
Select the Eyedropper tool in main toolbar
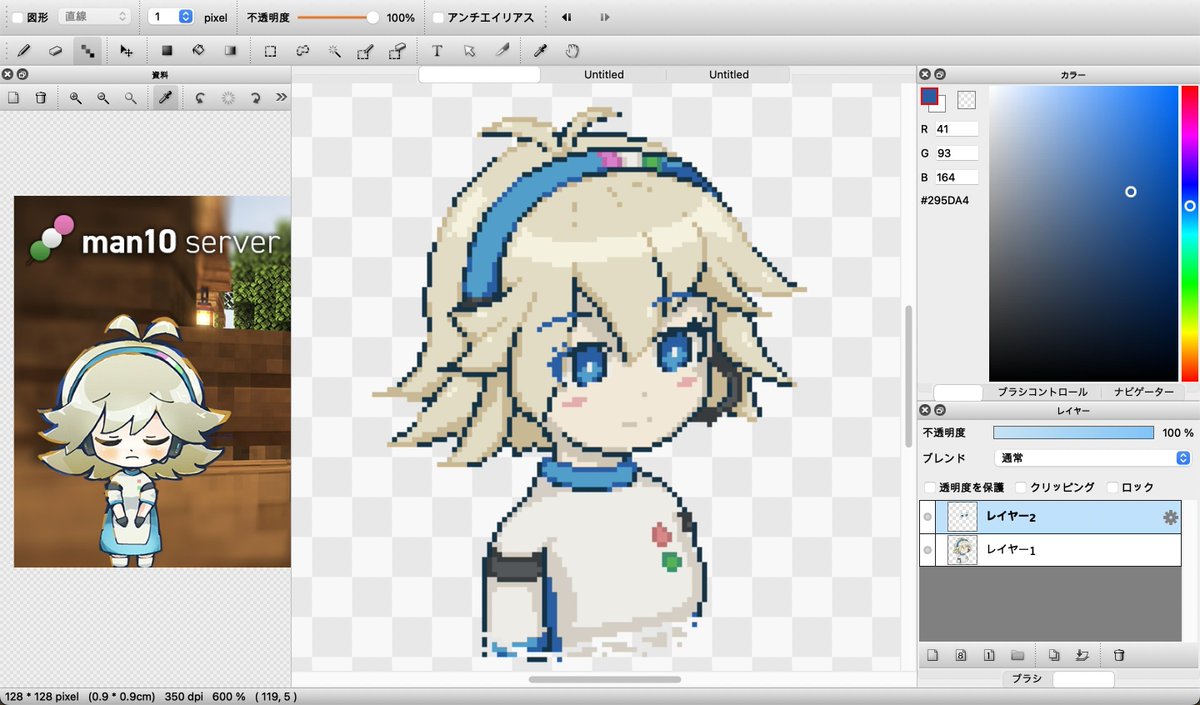[x=540, y=50]
